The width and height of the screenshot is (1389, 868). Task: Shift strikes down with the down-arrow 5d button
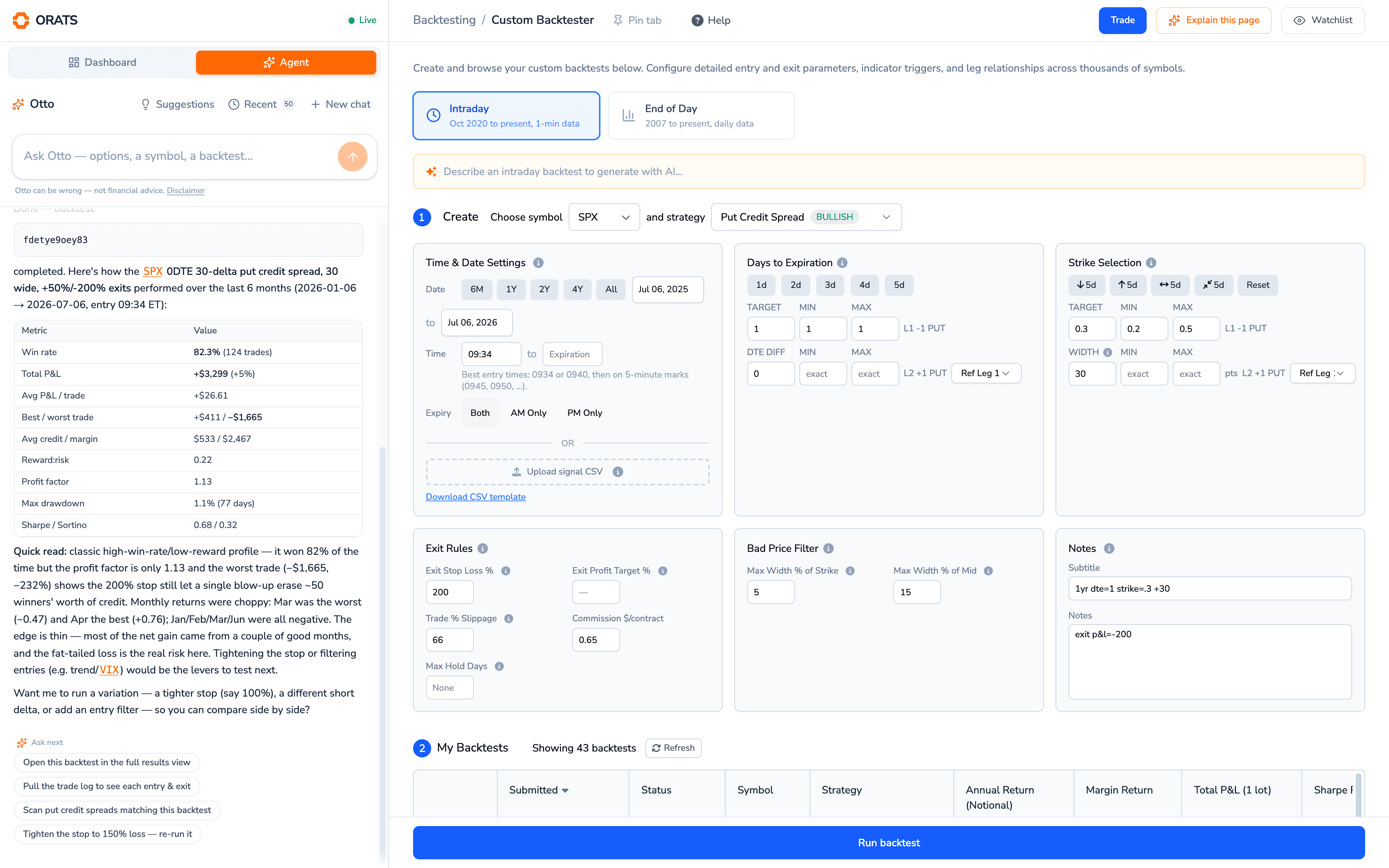[x=1087, y=285]
